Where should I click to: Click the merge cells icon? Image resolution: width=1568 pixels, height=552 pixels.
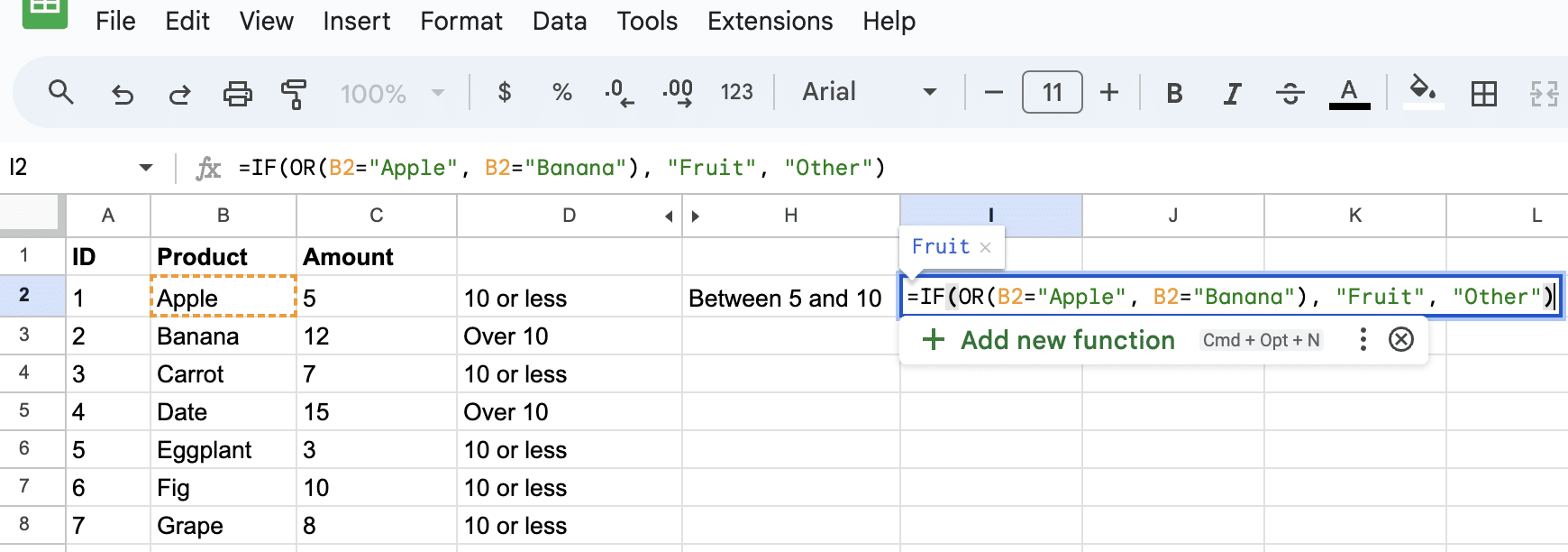pyautogui.click(x=1544, y=93)
